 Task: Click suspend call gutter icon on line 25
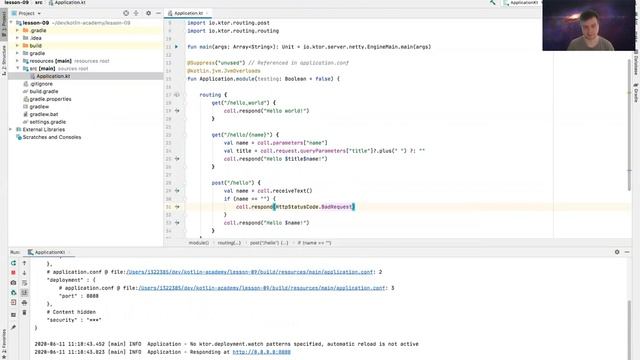[177, 159]
